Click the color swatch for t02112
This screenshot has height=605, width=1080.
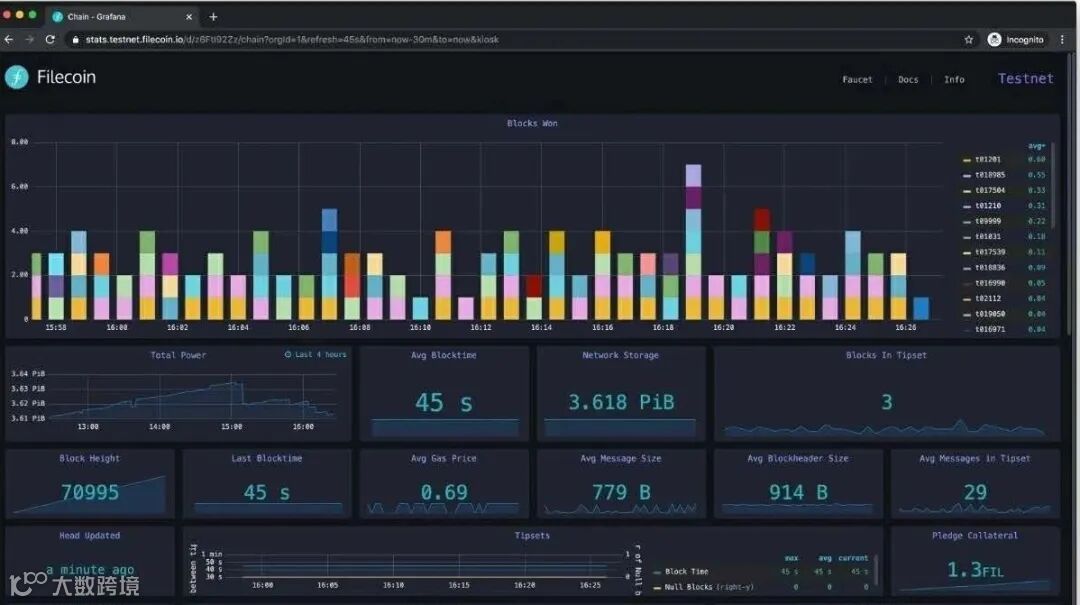tap(966, 299)
